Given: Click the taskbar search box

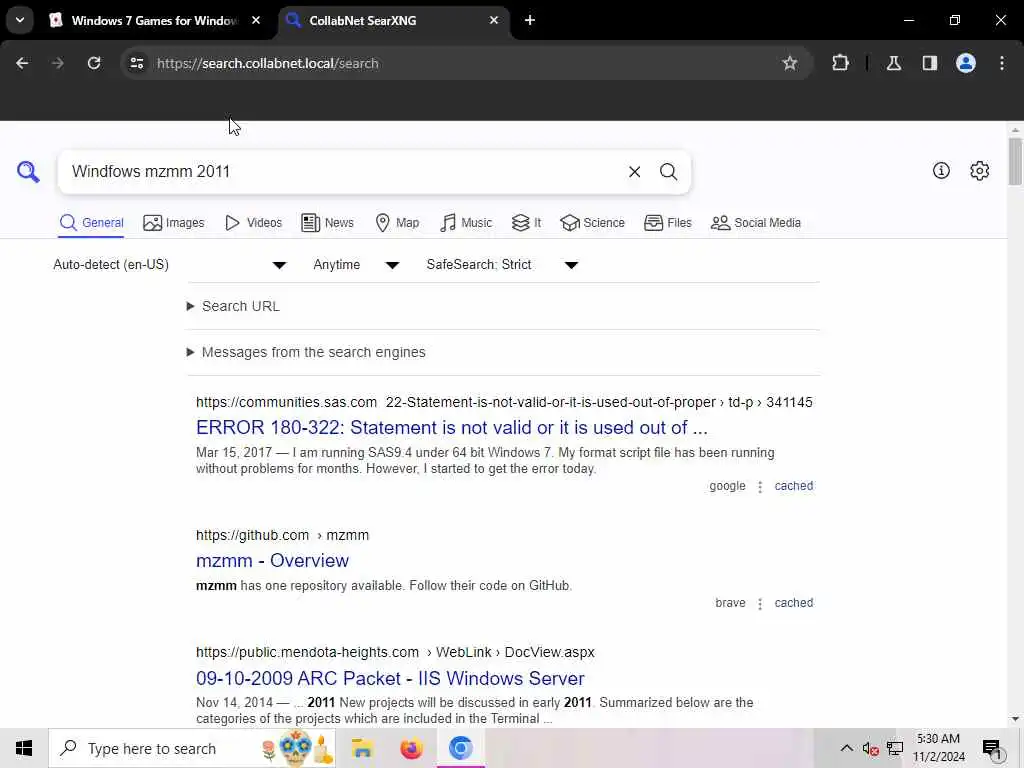Looking at the screenshot, I should click(192, 748).
